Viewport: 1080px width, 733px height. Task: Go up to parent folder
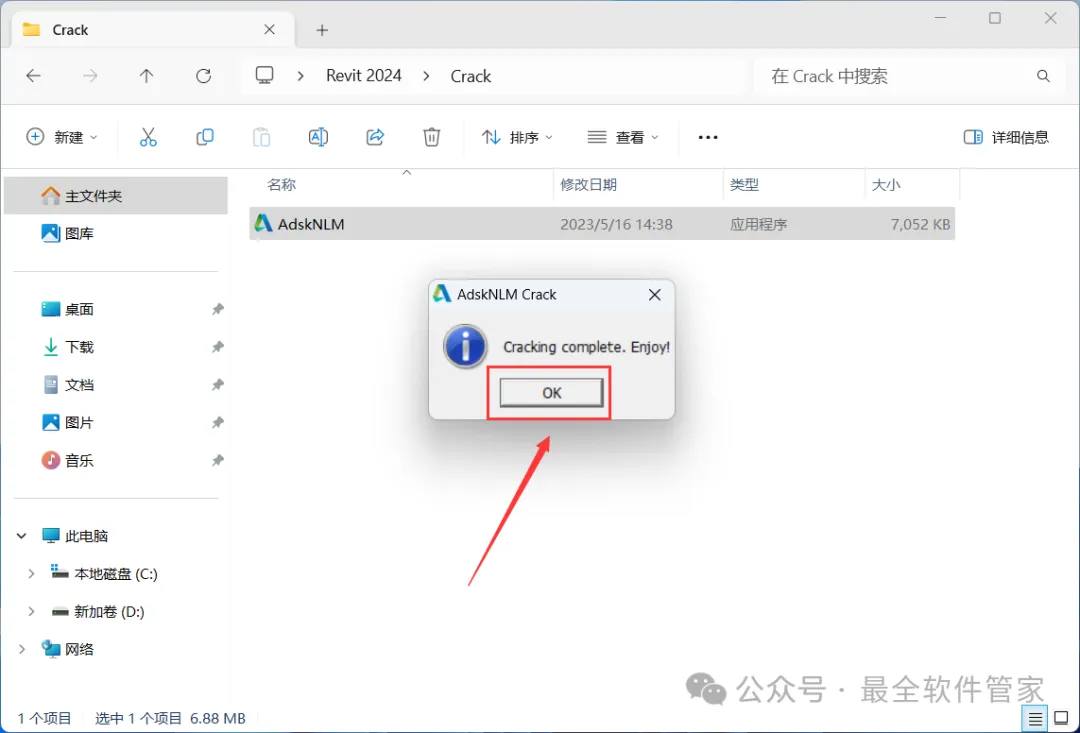[146, 76]
